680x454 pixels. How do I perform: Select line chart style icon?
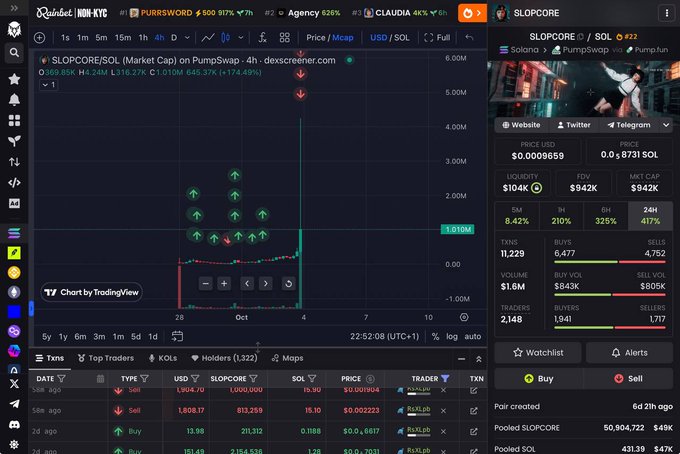pos(208,38)
